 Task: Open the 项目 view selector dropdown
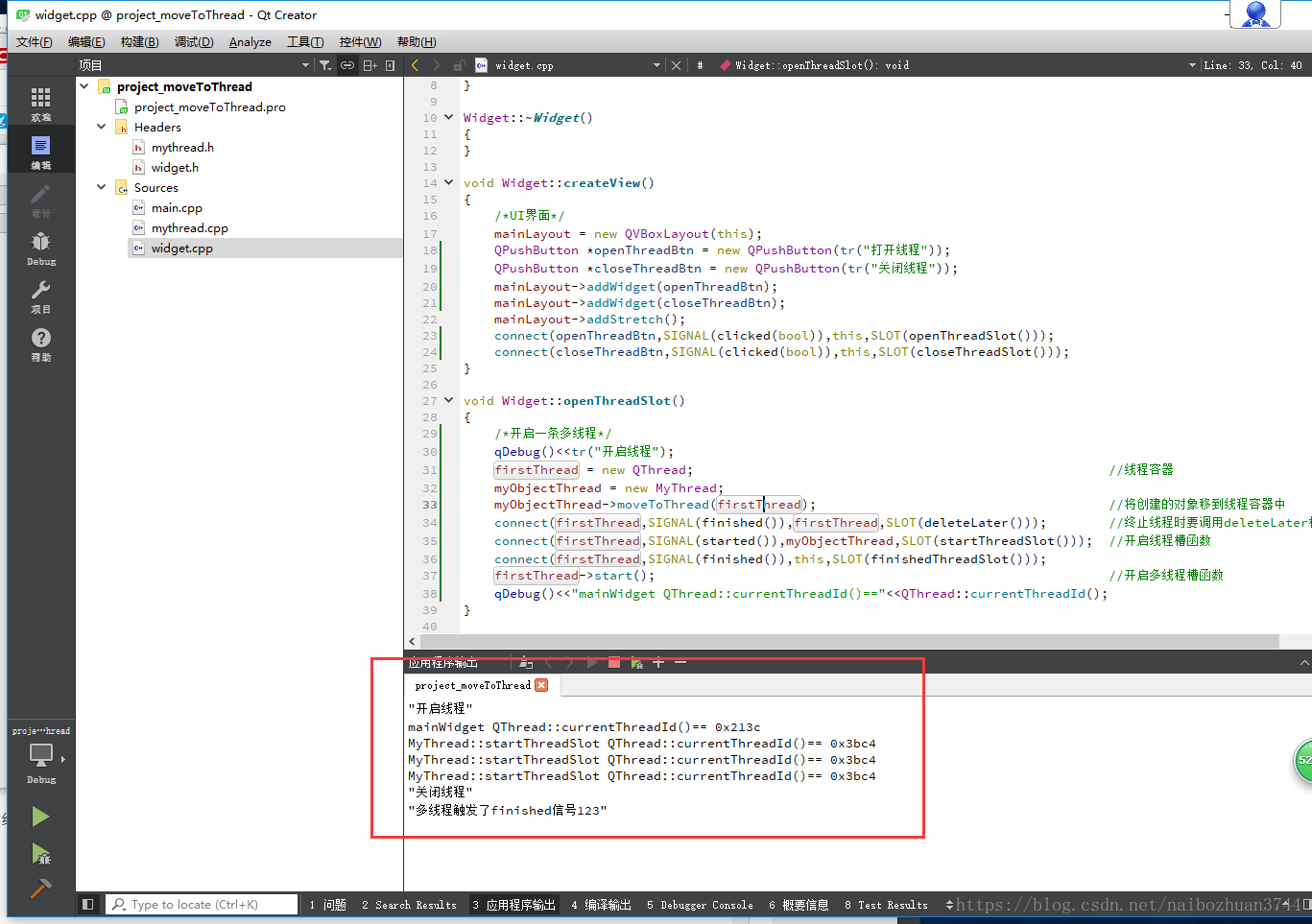[305, 65]
